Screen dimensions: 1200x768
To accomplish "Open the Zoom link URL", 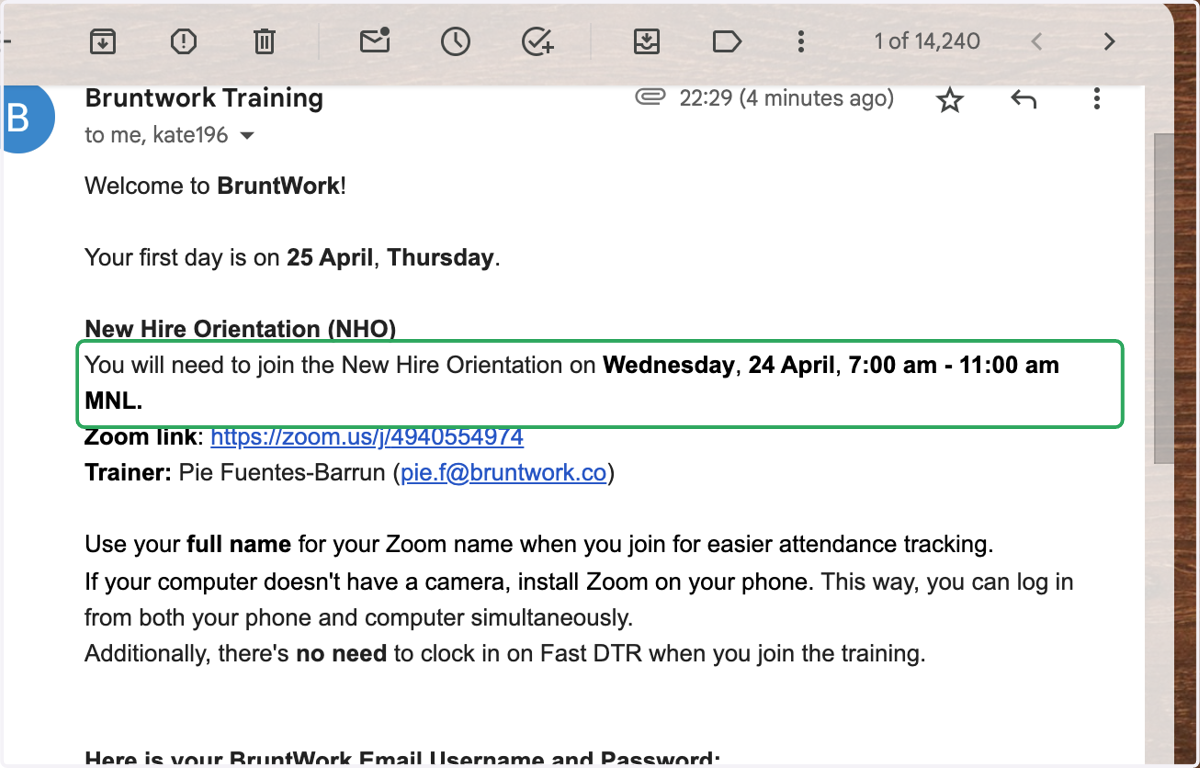I will tap(367, 437).
